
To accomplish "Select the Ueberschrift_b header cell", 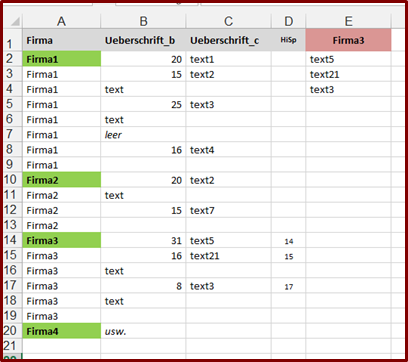I will (143, 40).
